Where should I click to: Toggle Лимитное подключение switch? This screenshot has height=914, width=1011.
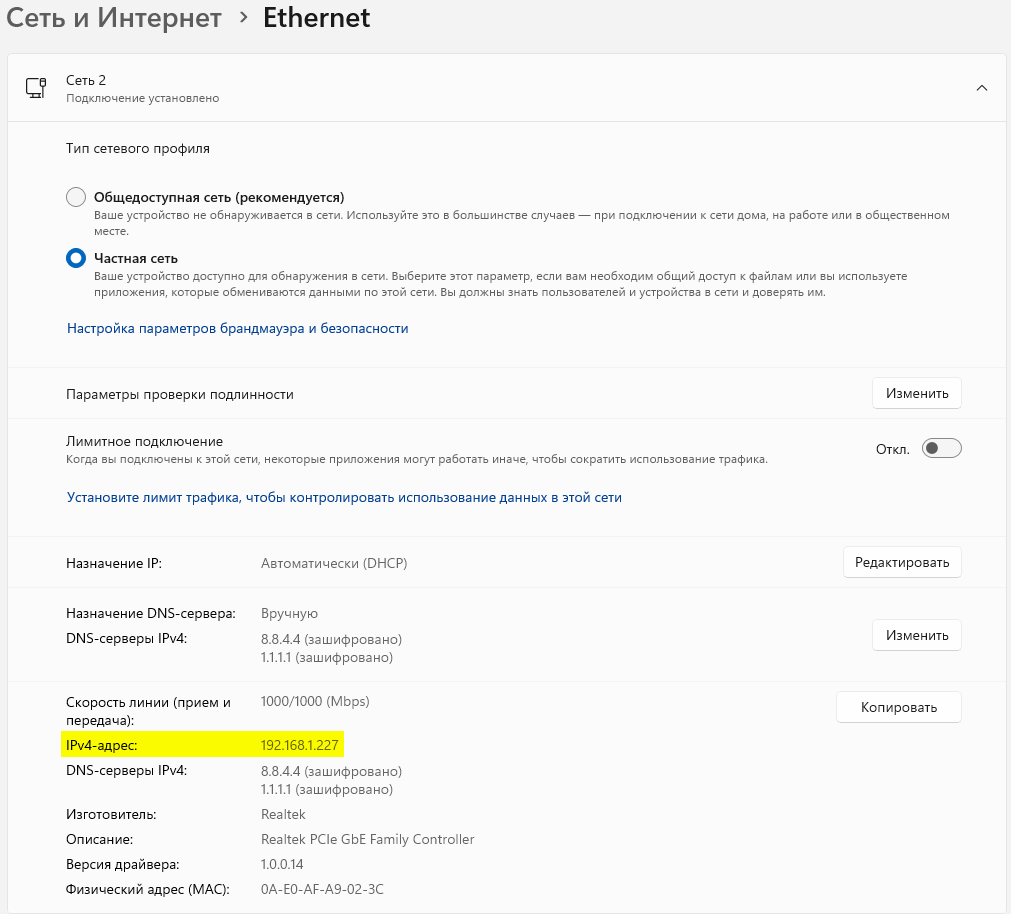[x=941, y=449]
